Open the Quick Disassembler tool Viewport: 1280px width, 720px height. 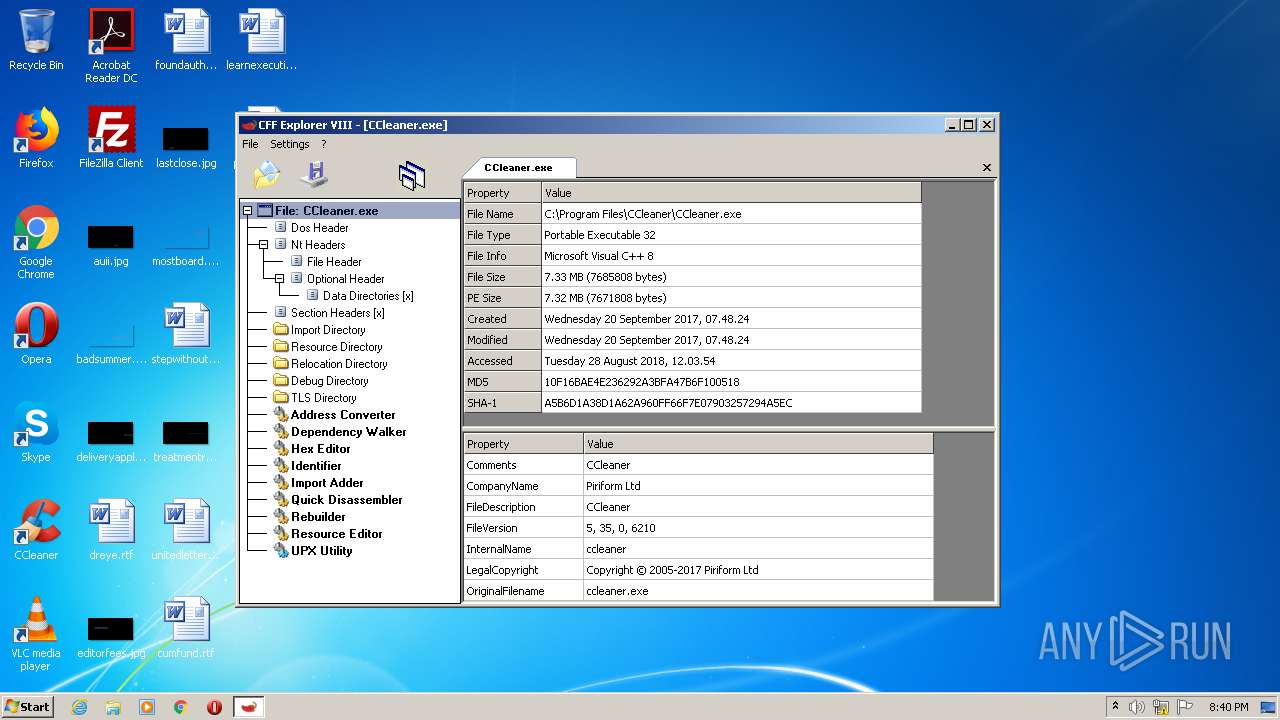coord(346,500)
